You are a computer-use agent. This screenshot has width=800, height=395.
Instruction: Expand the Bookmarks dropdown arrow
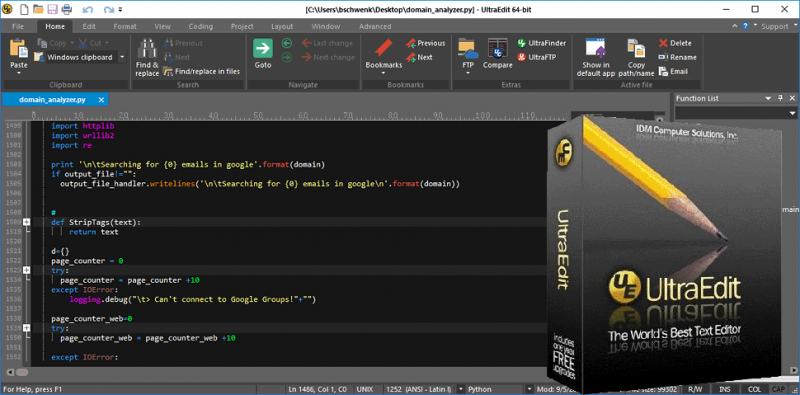(383, 73)
